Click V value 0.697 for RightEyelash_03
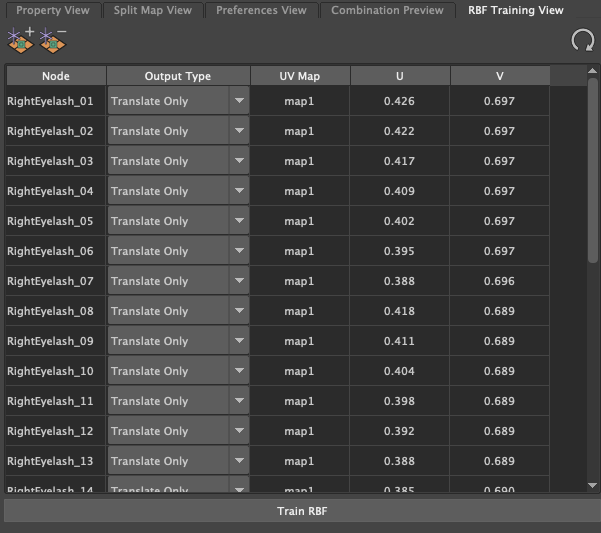Image resolution: width=601 pixels, height=533 pixels. point(499,161)
